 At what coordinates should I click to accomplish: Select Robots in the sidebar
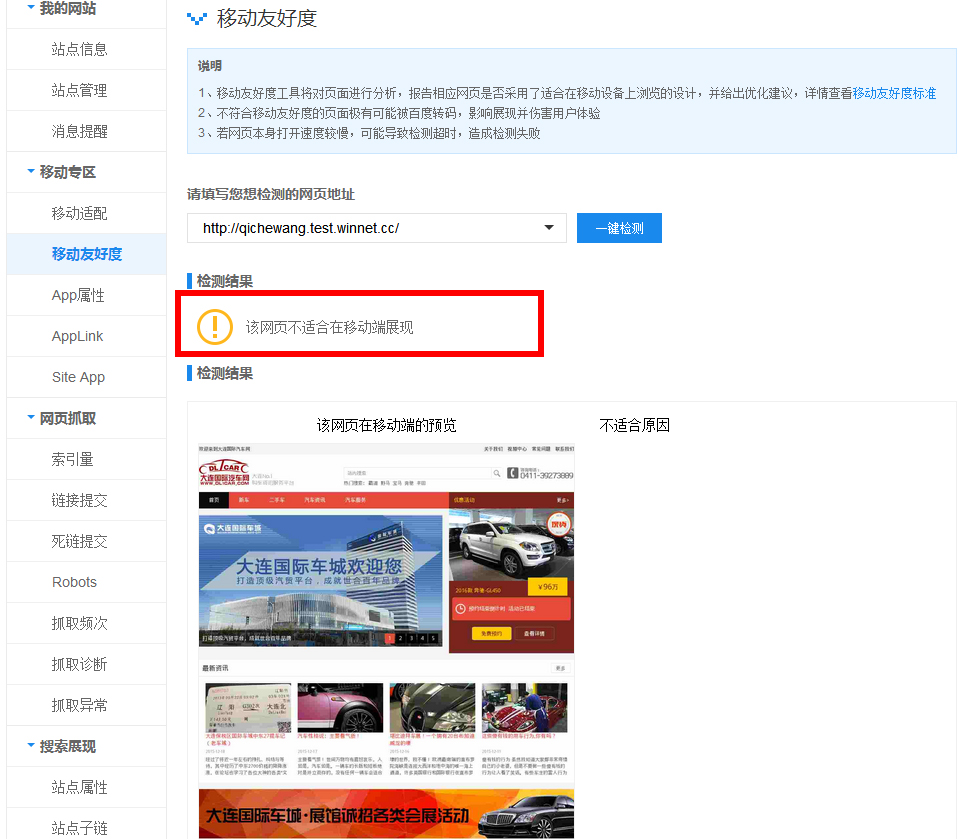[x=74, y=581]
